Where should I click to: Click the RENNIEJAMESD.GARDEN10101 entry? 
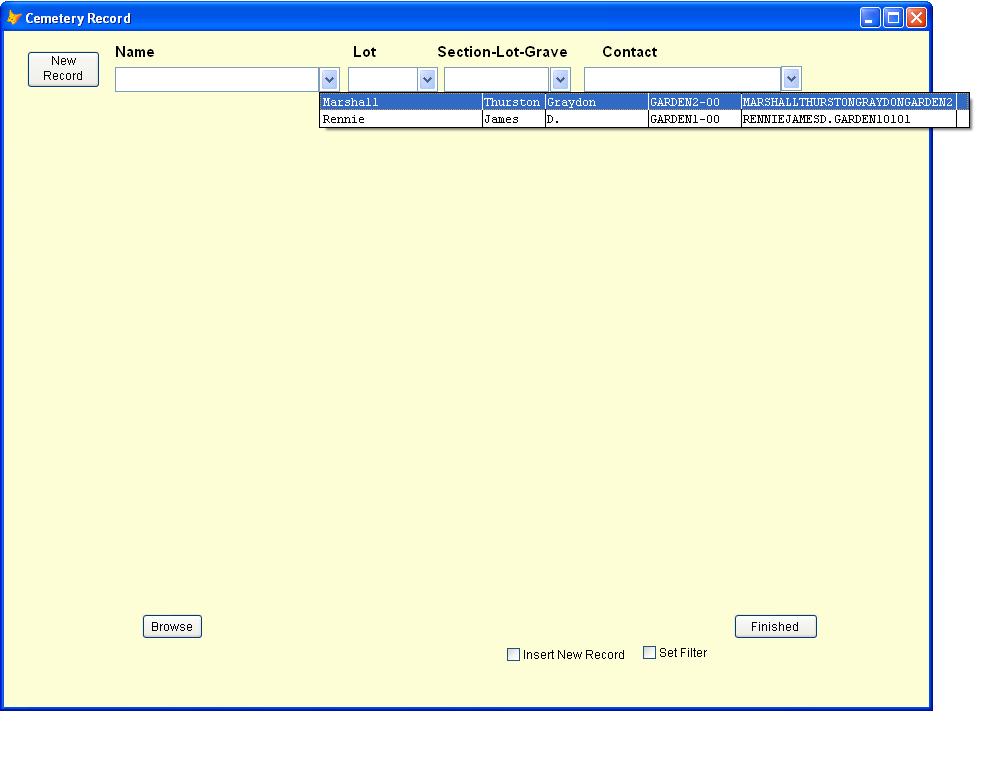point(848,119)
